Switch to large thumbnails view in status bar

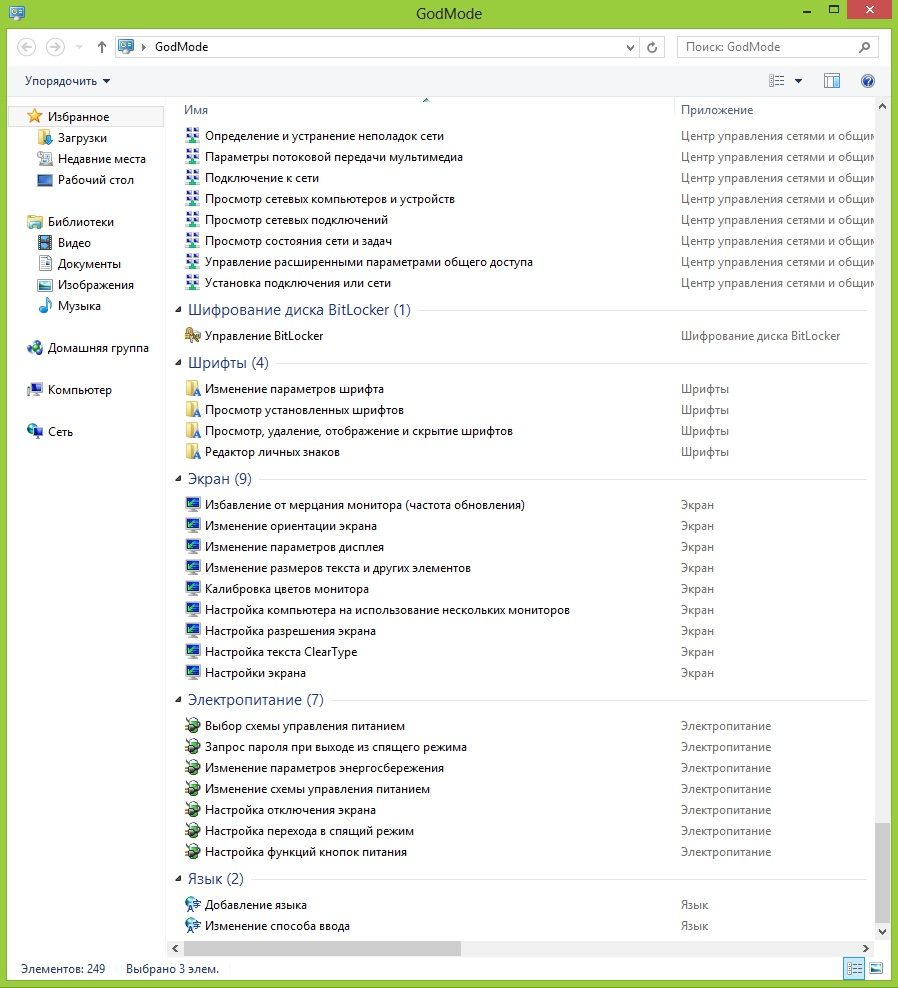876,968
